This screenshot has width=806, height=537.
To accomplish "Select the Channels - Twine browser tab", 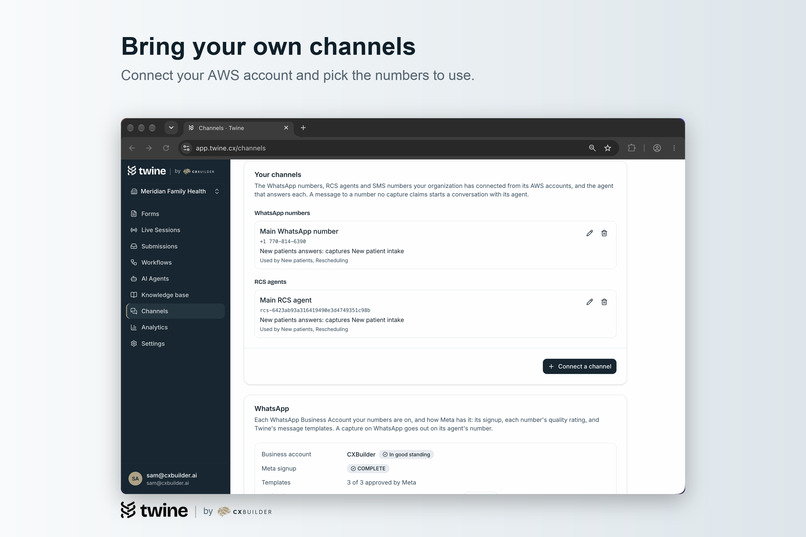I will [x=238, y=128].
